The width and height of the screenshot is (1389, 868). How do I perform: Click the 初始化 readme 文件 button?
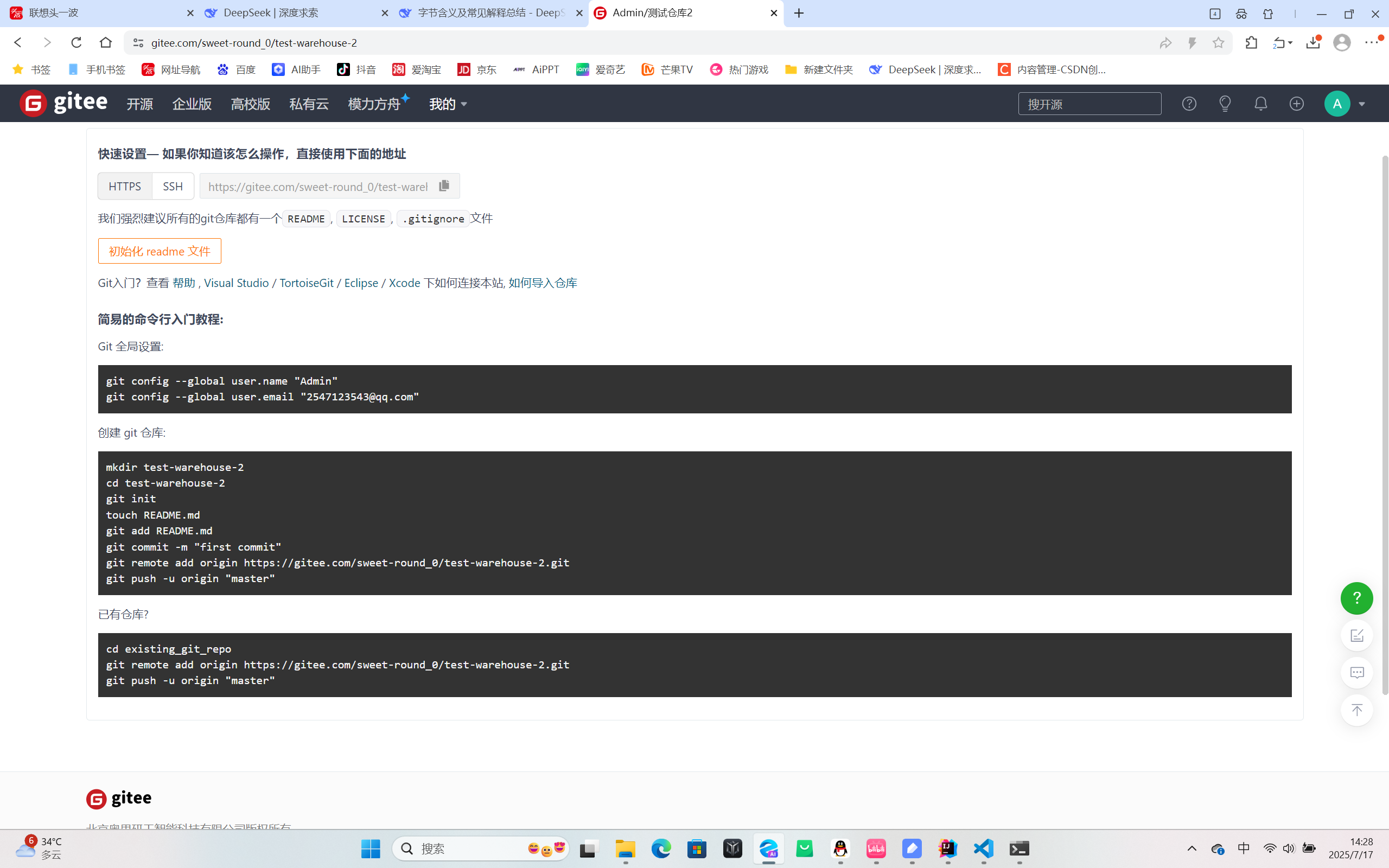pos(160,251)
